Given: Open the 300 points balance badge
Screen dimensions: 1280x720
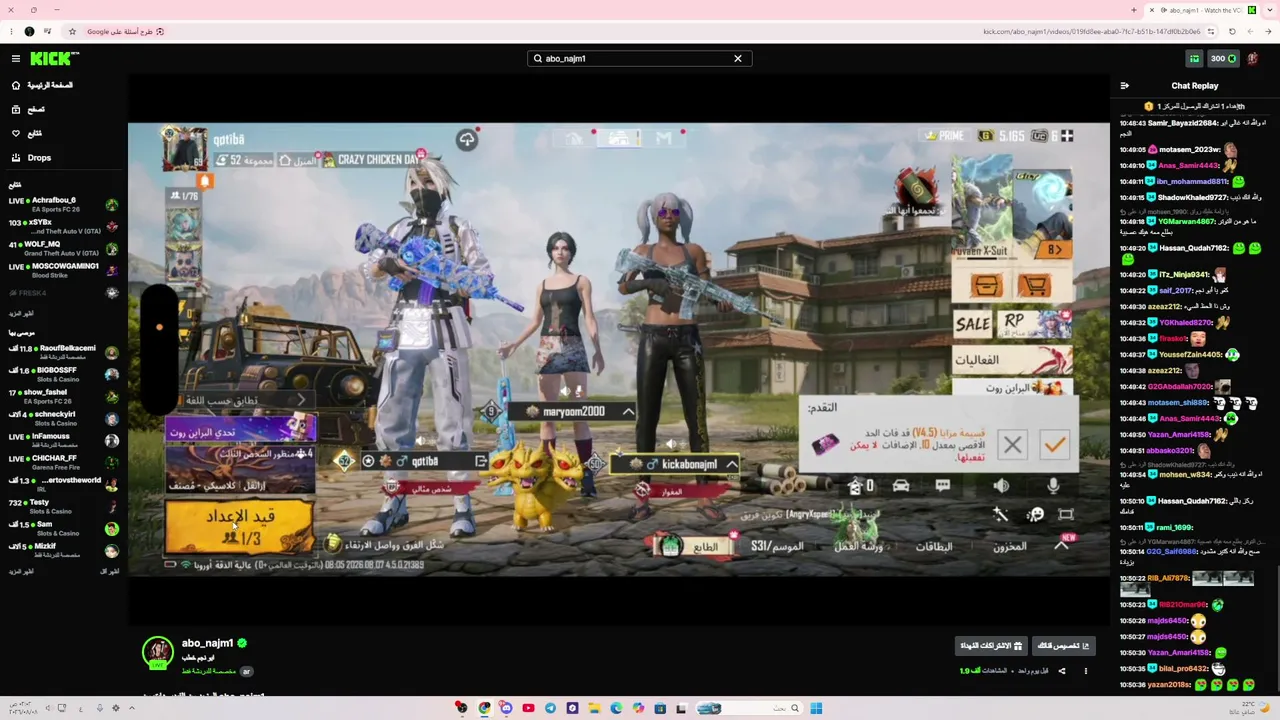Looking at the screenshot, I should tap(1223, 58).
